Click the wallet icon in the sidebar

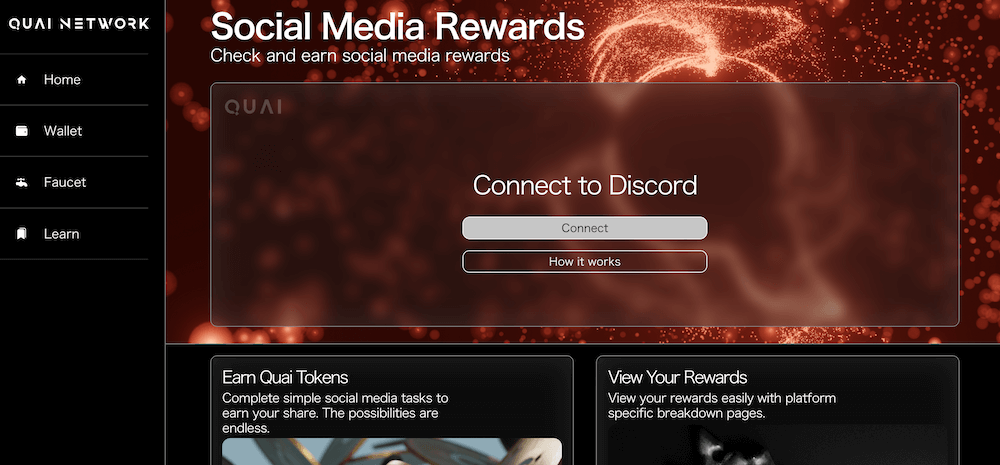point(22,131)
